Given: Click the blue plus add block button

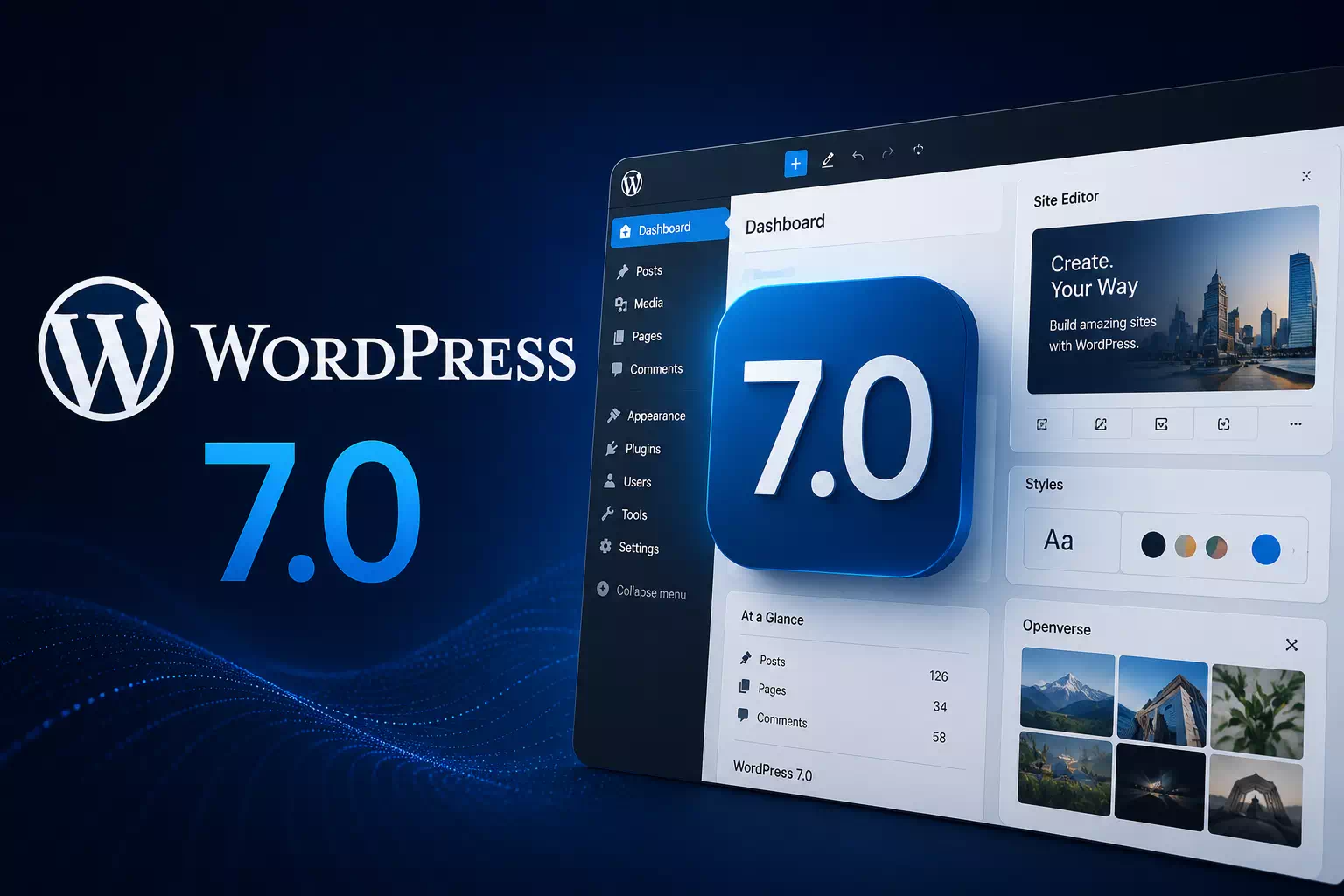Looking at the screenshot, I should pyautogui.click(x=795, y=164).
